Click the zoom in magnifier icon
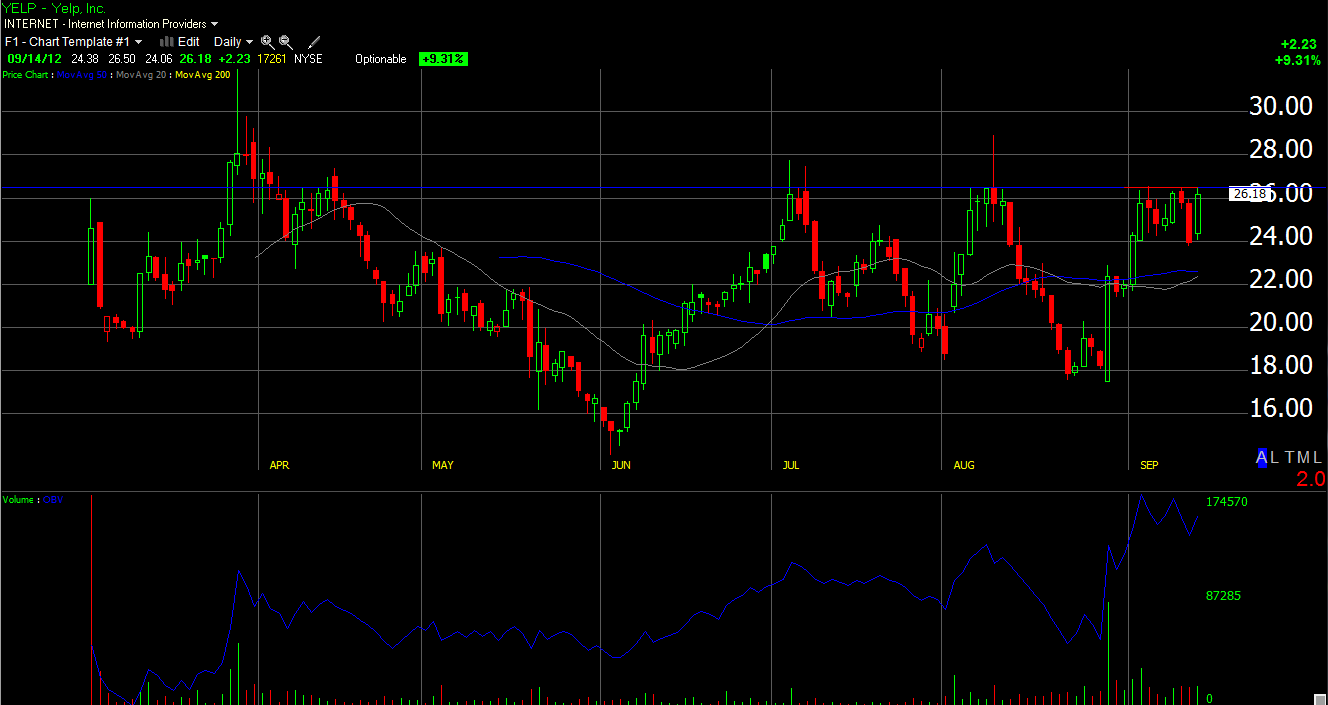 click(267, 42)
